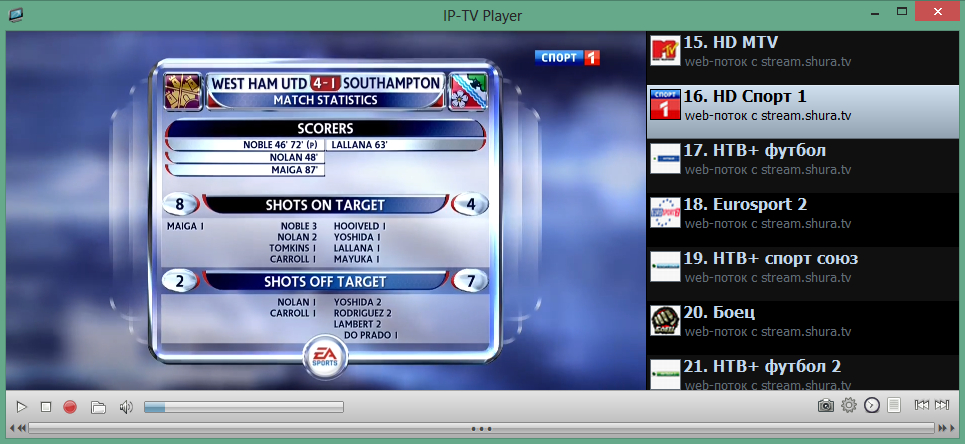
Task: Maximize the IP-TV Player window
Action: [x=902, y=11]
